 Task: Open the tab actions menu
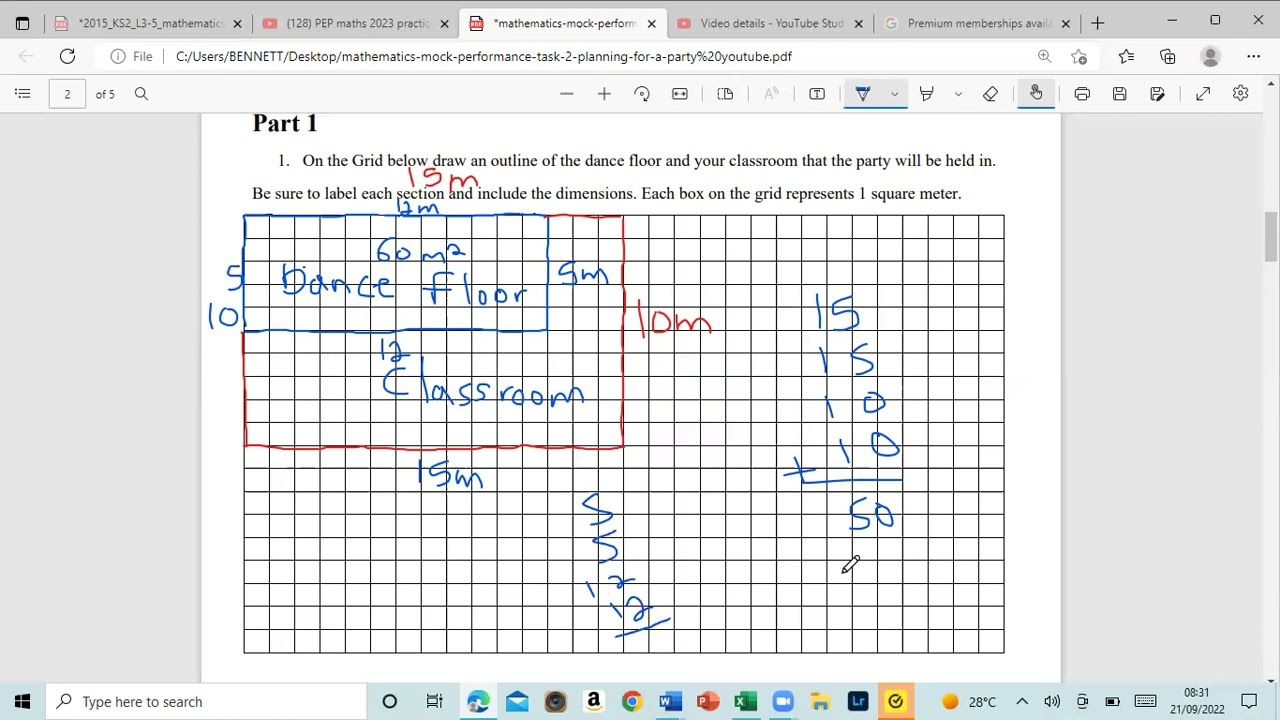[x=22, y=23]
